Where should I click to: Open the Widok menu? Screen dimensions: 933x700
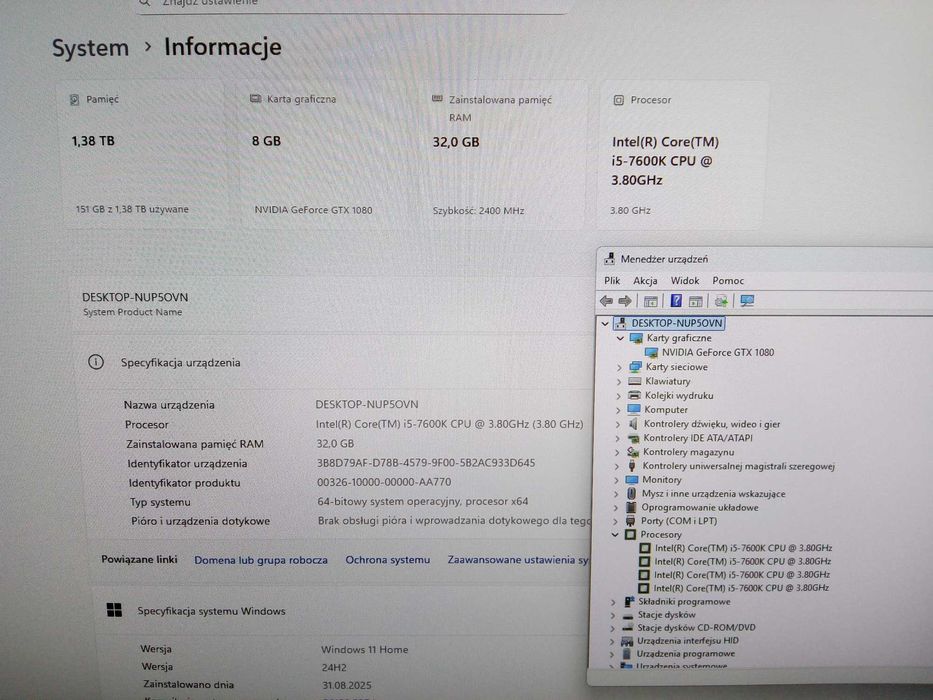pyautogui.click(x=684, y=280)
